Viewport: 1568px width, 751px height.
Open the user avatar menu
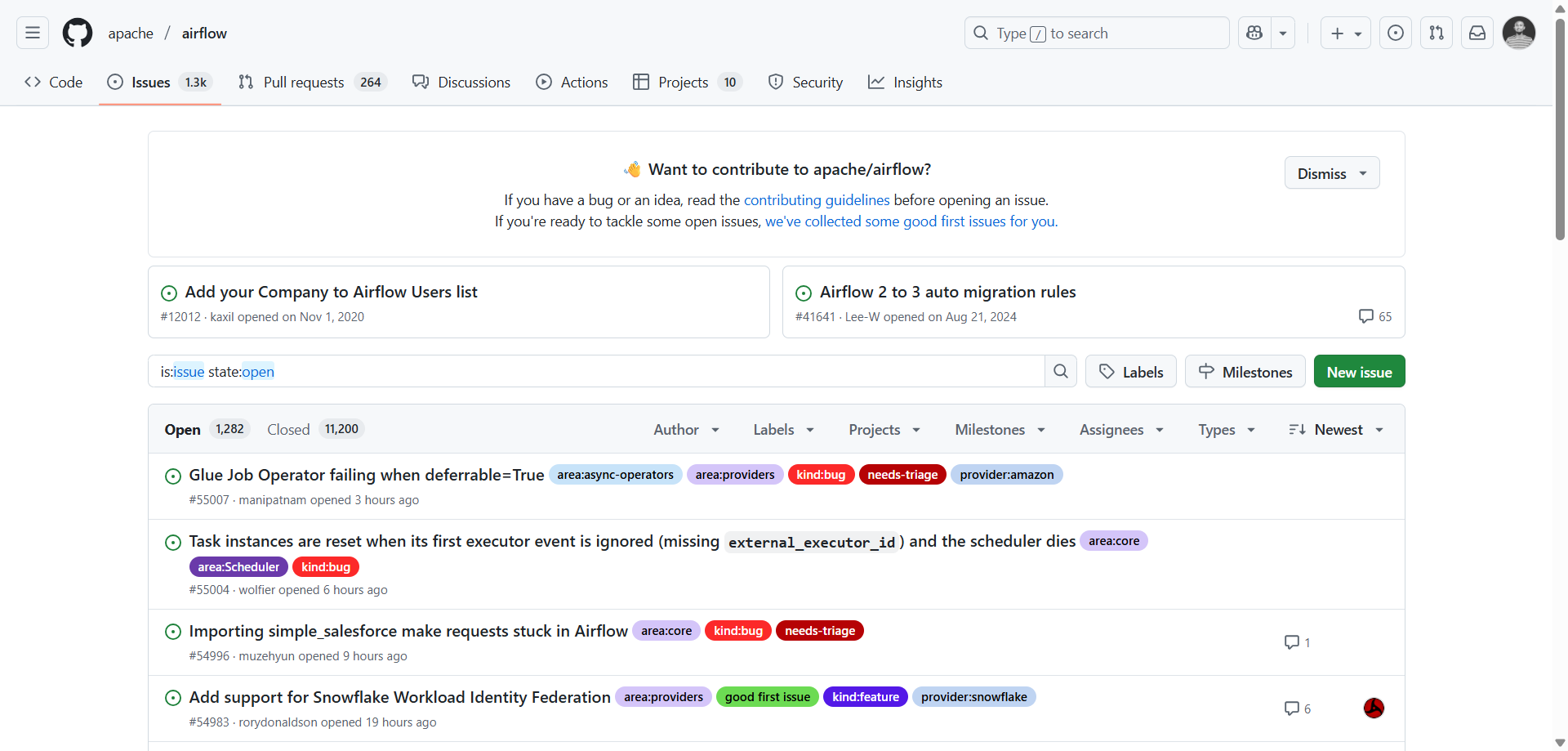click(x=1519, y=33)
